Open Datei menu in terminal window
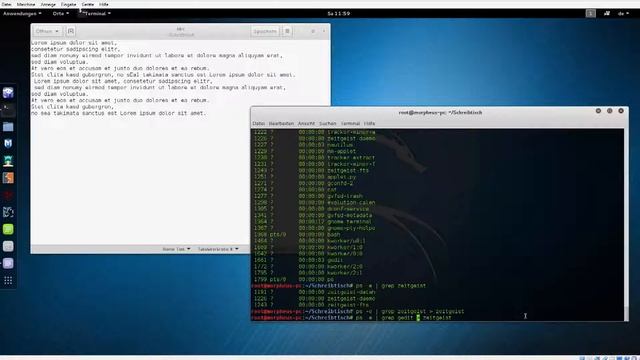This screenshot has height=360, width=640. pyautogui.click(x=258, y=123)
